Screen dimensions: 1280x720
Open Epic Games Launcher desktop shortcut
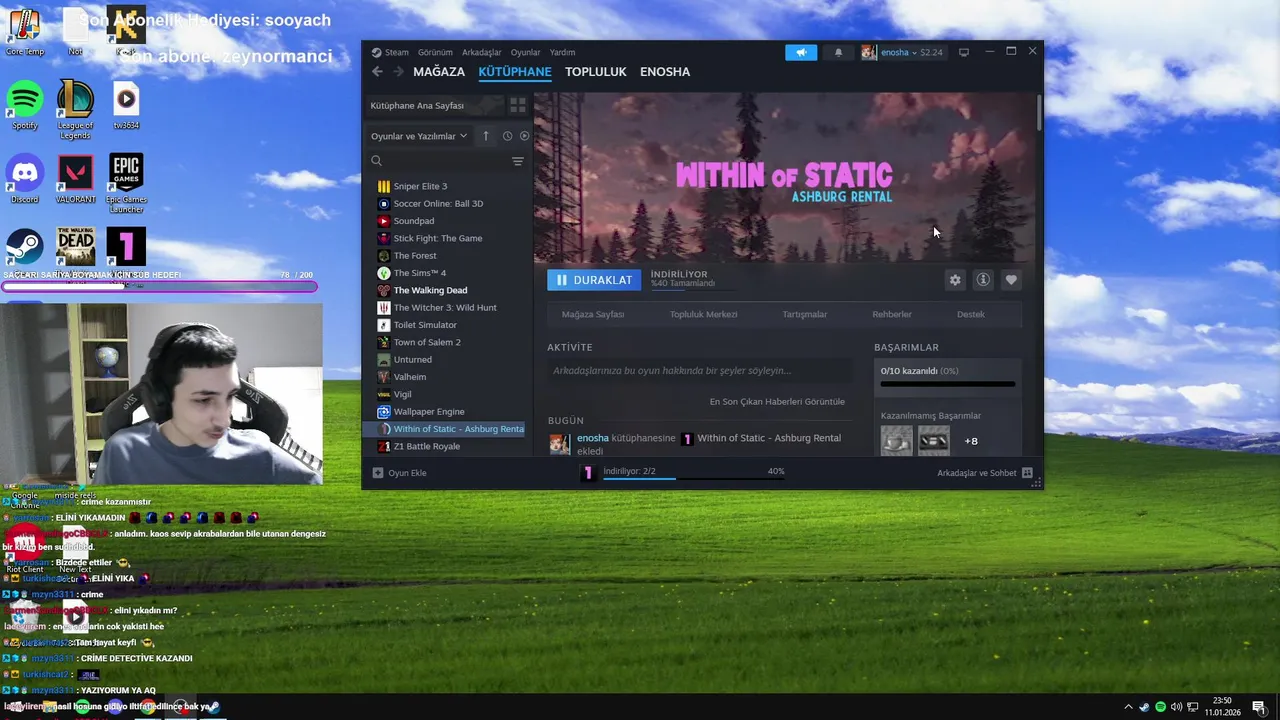[126, 184]
